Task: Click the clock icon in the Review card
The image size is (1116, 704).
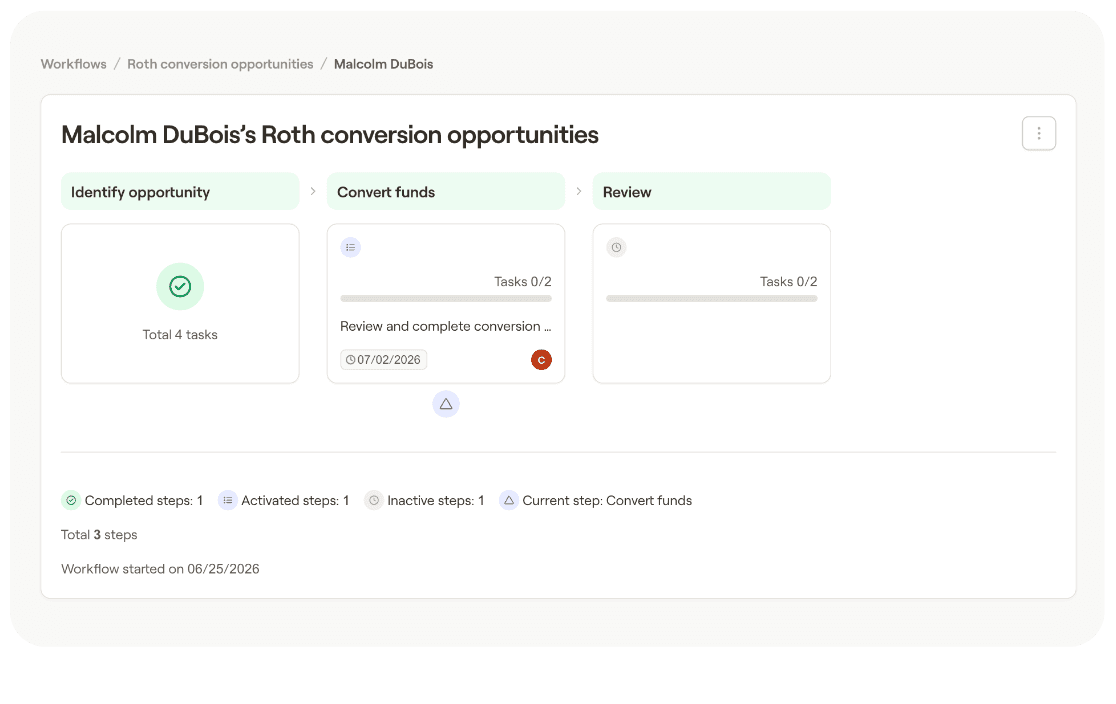Action: click(x=616, y=247)
